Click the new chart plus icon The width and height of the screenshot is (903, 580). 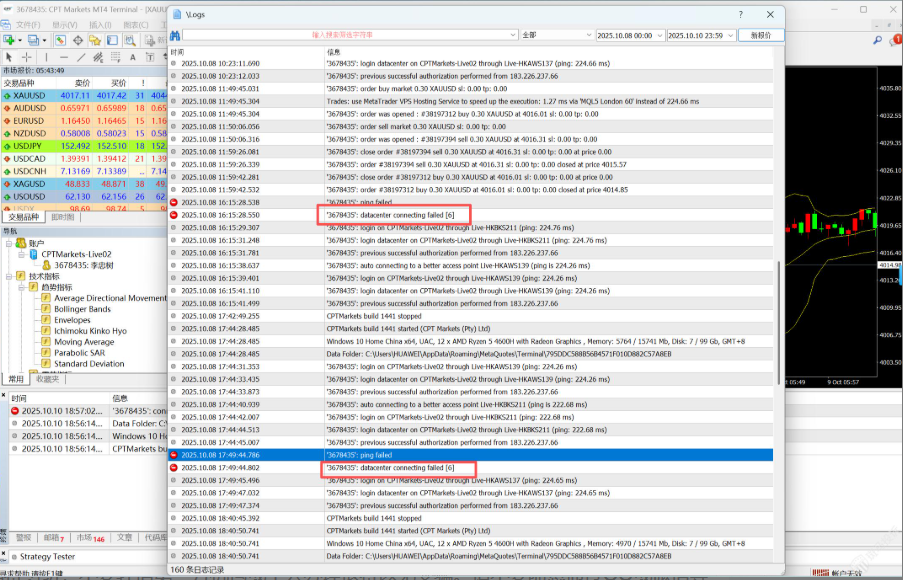point(9,40)
